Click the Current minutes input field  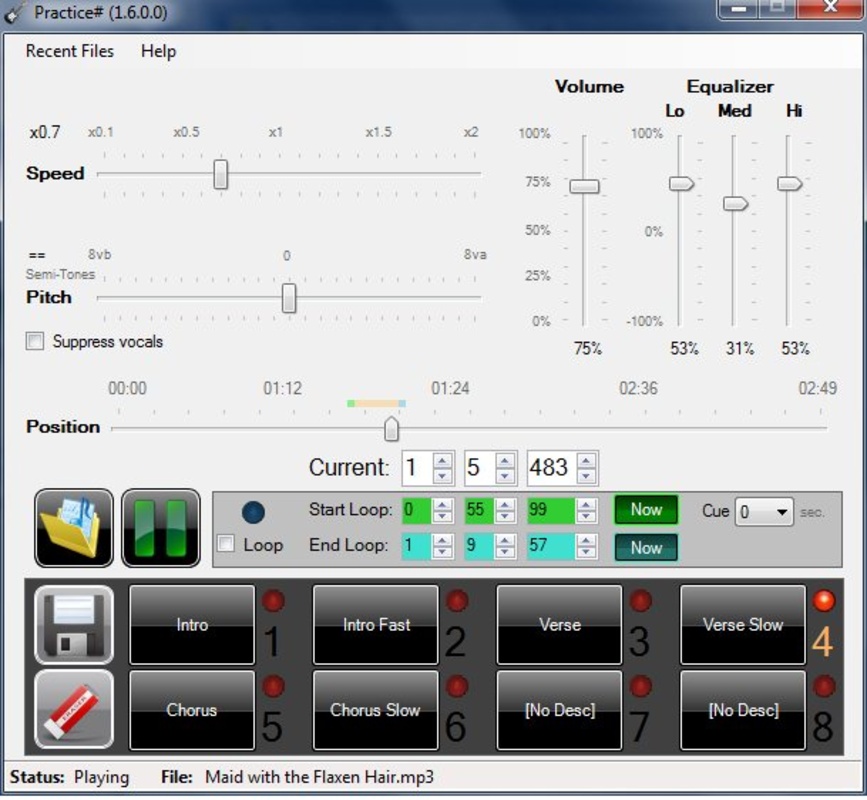418,468
